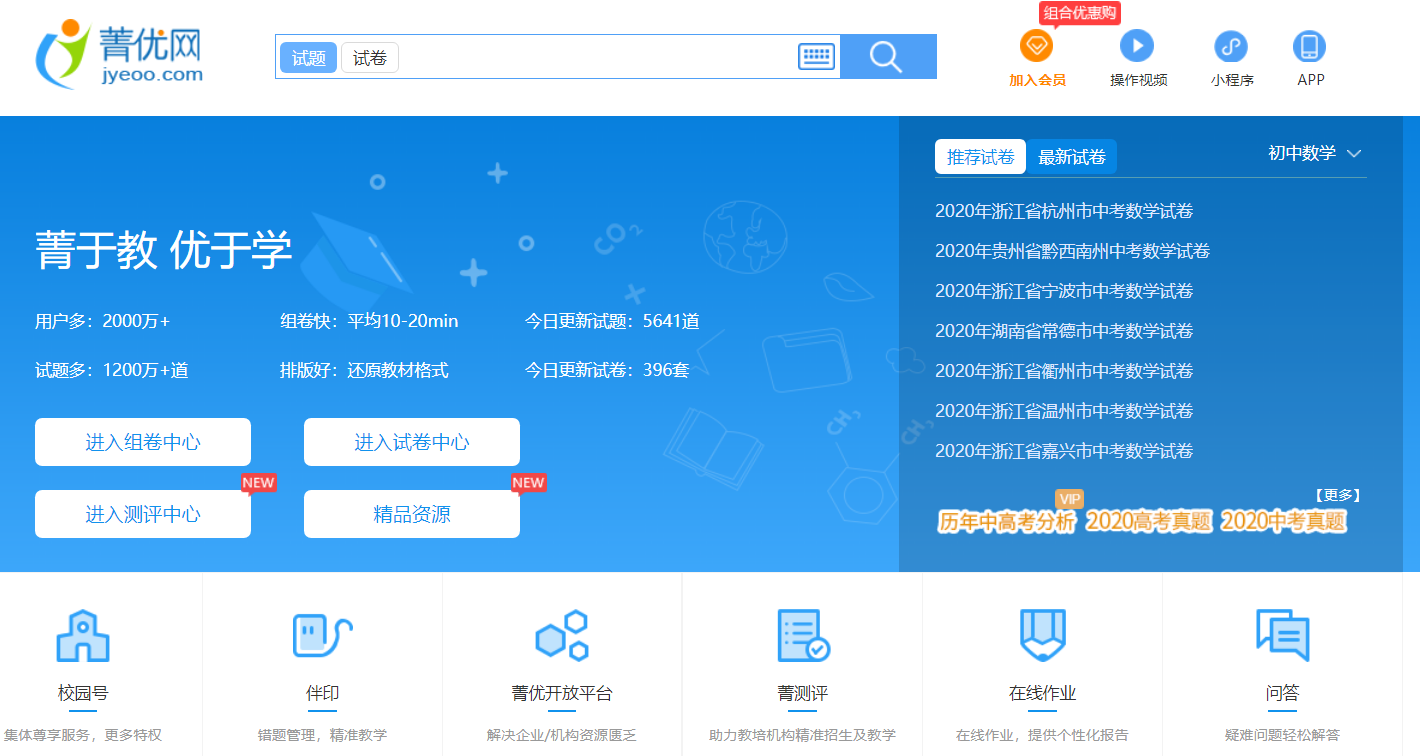Switch to the 最新试卷 tab

tap(1072, 156)
